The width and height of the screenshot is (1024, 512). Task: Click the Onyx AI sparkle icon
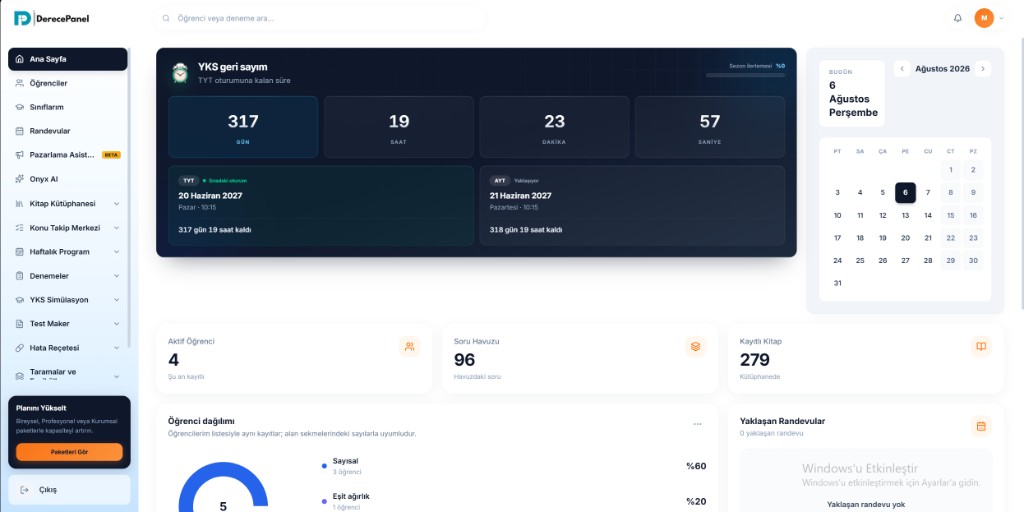click(20, 179)
